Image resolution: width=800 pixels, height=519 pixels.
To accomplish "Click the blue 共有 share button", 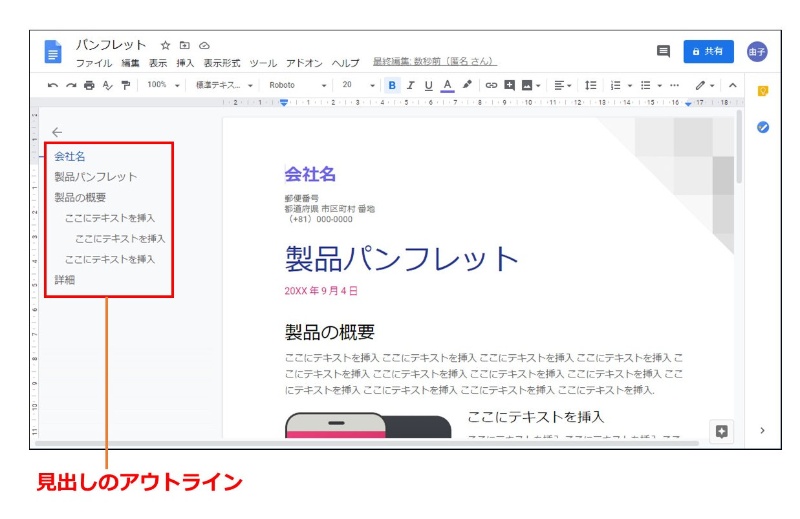I will click(x=708, y=52).
